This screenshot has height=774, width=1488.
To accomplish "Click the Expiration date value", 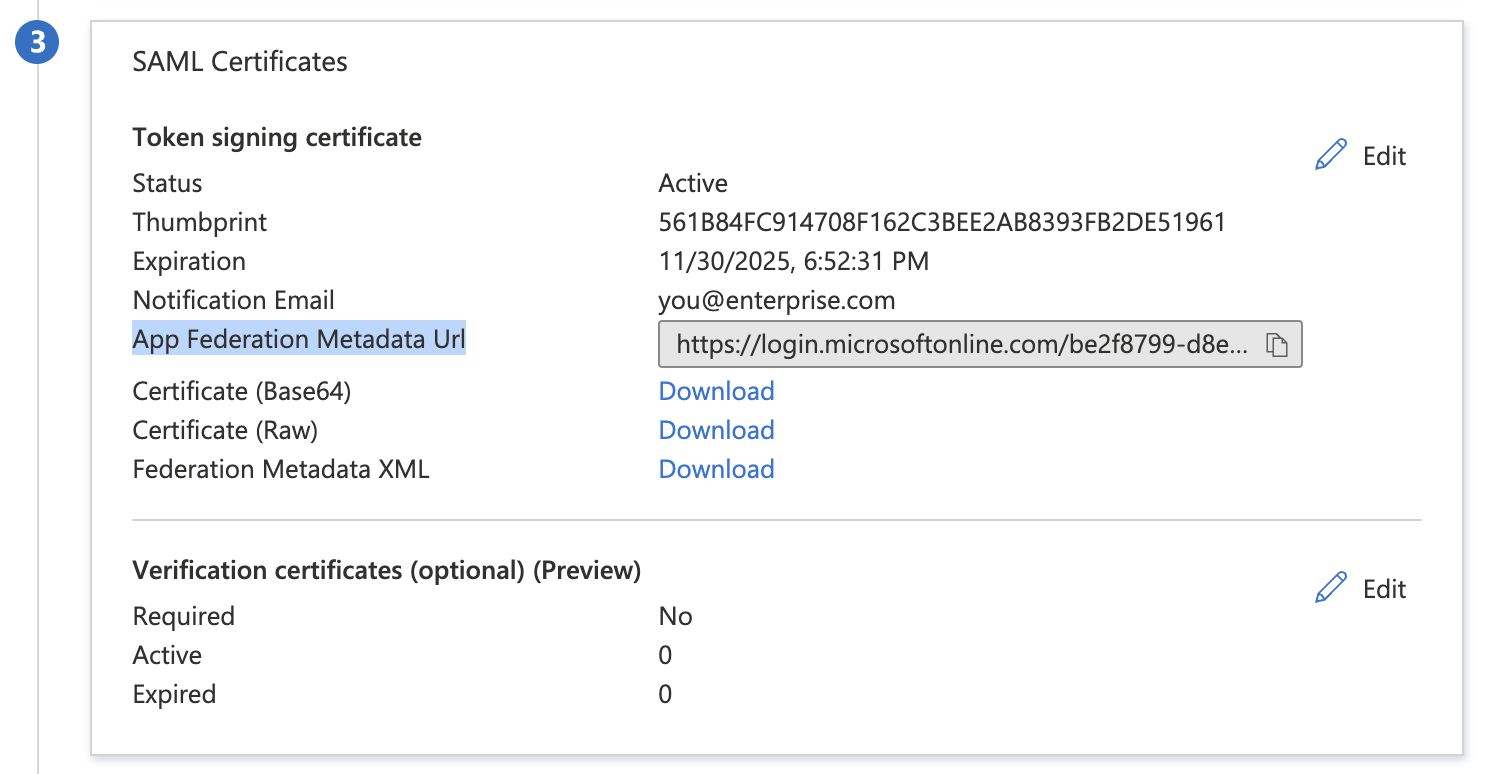I will [793, 260].
